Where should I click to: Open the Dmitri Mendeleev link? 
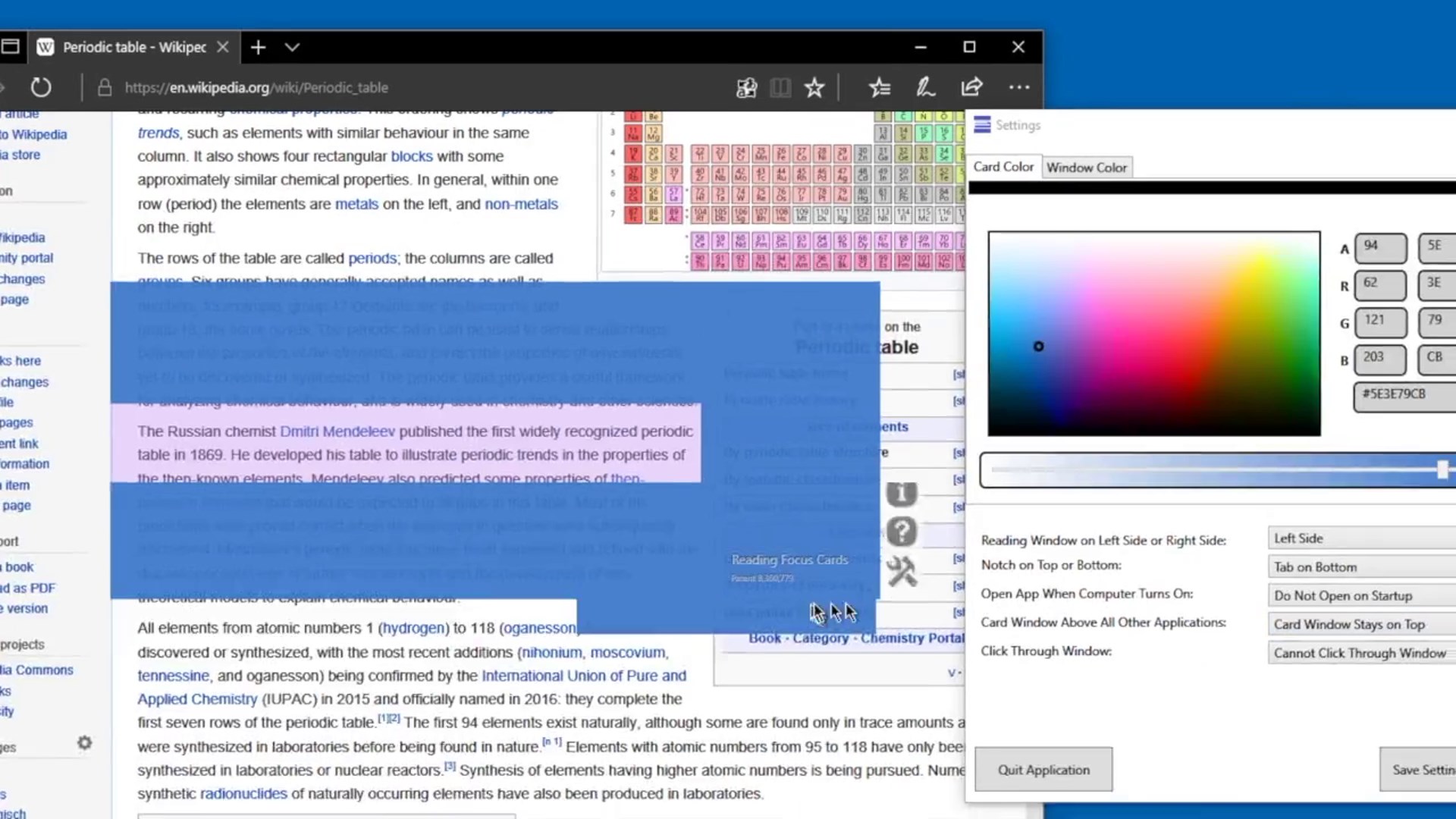coord(337,431)
